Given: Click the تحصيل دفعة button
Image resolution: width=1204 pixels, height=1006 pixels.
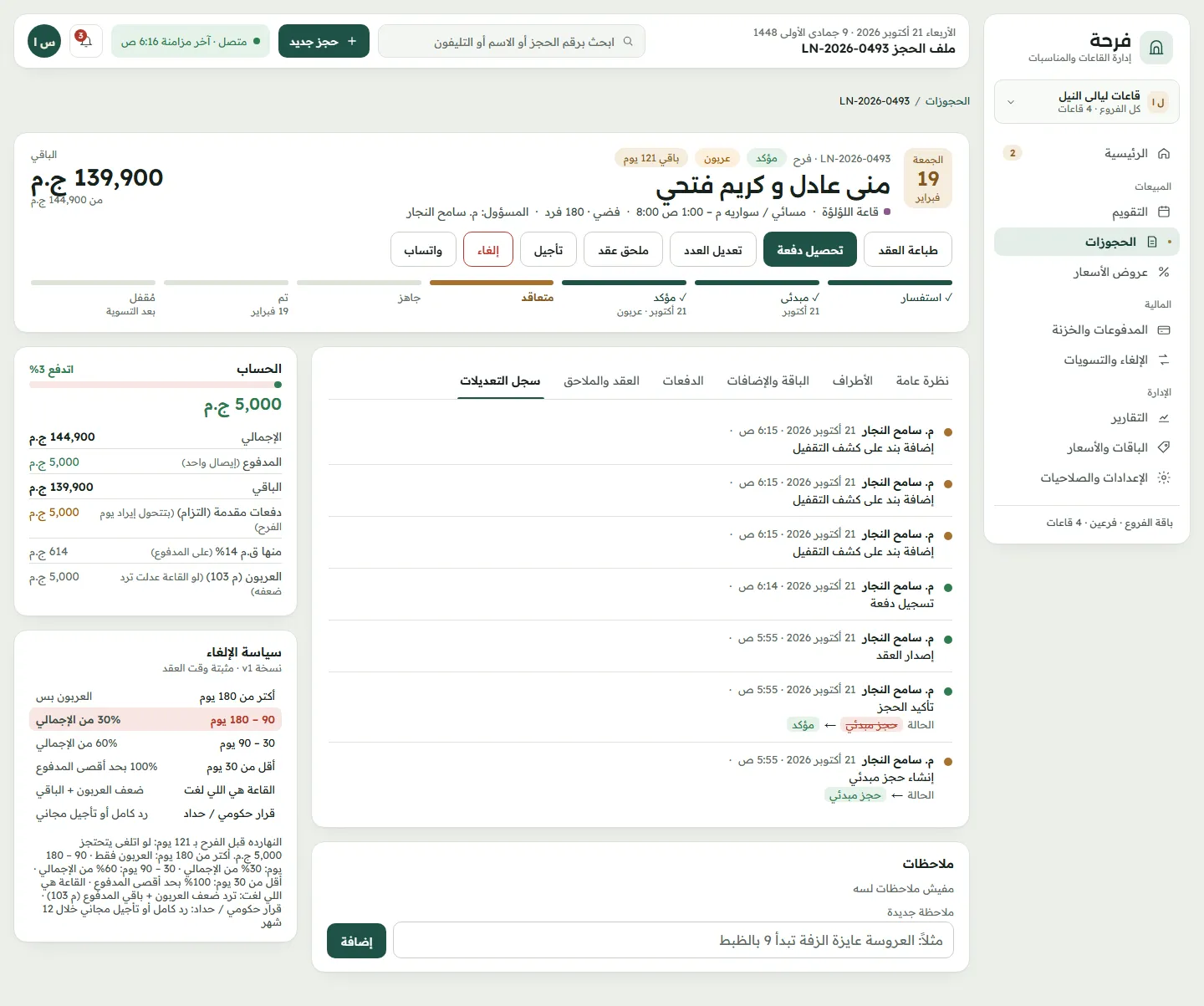Looking at the screenshot, I should [x=810, y=250].
